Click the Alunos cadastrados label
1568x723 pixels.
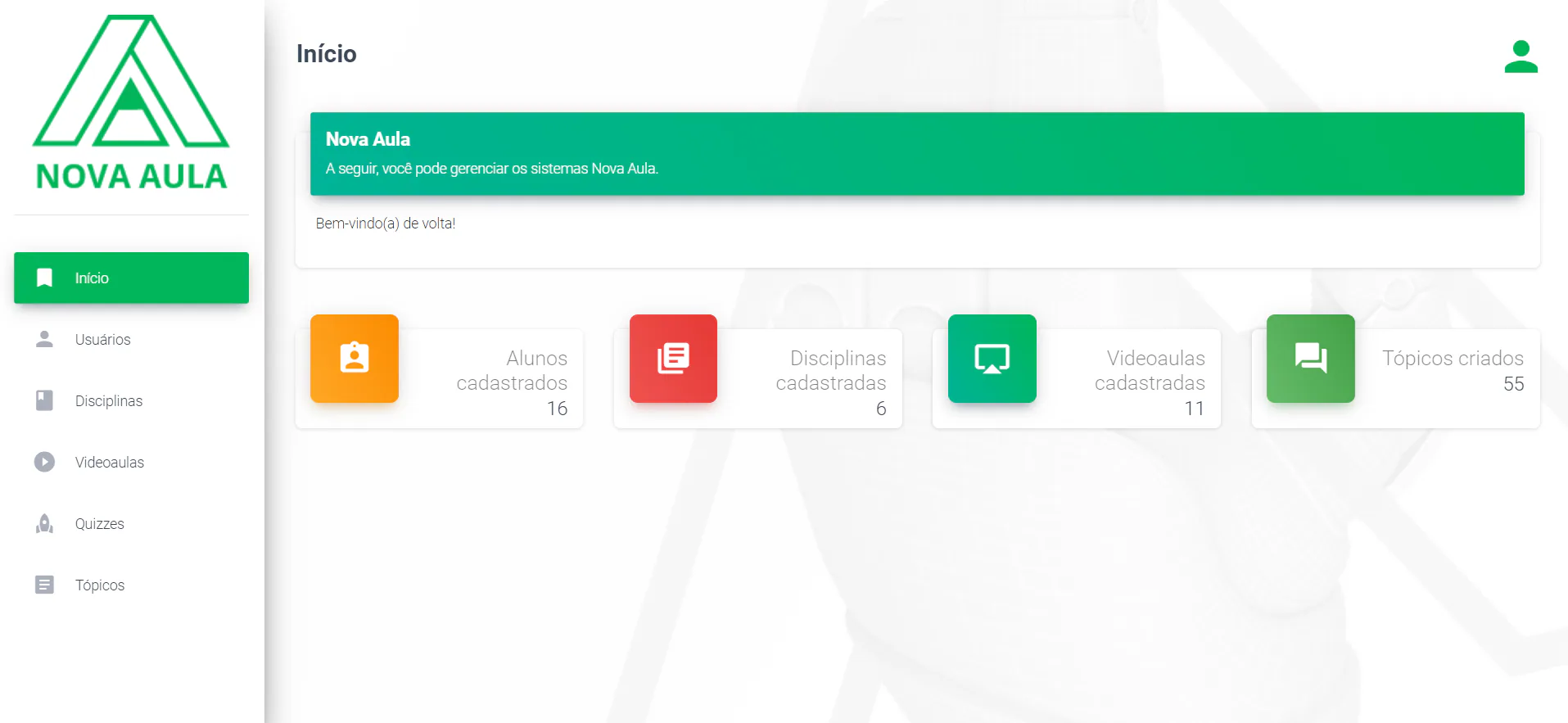click(512, 370)
